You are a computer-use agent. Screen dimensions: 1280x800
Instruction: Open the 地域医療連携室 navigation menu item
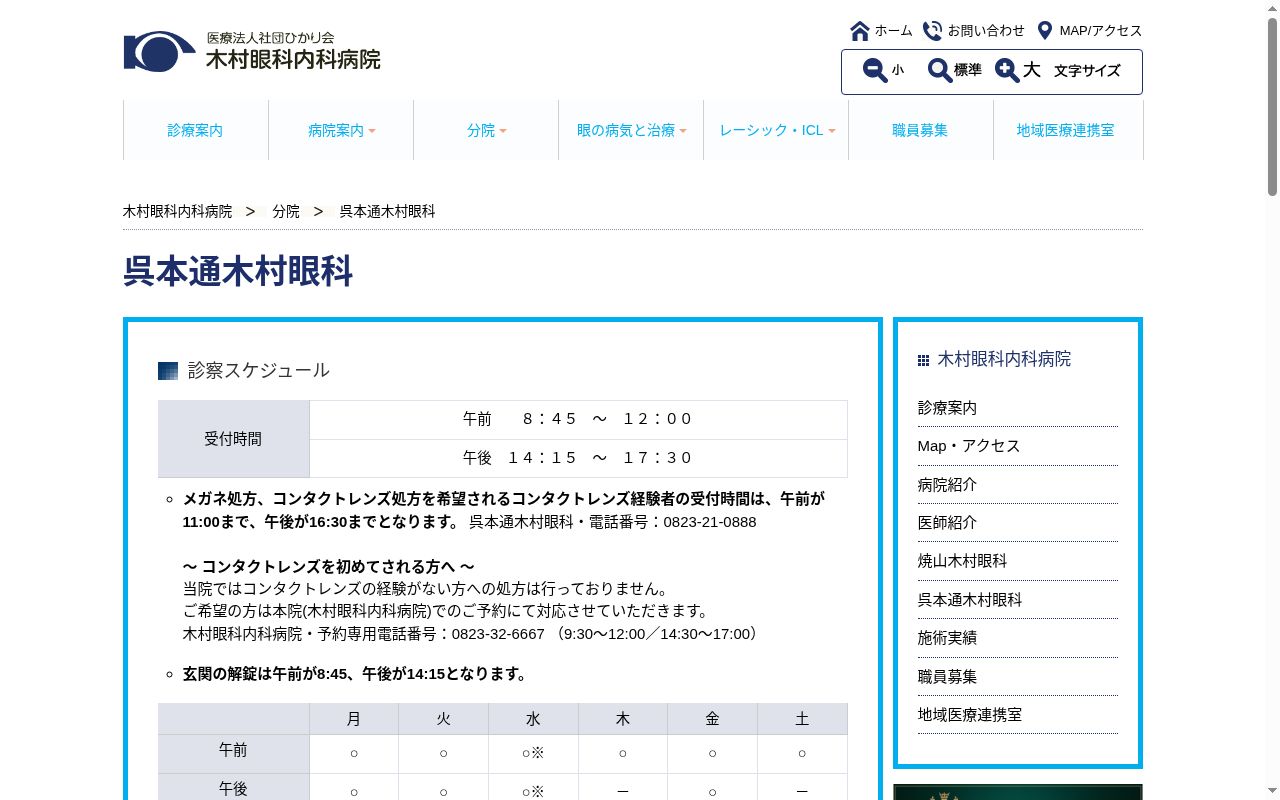click(x=1066, y=130)
